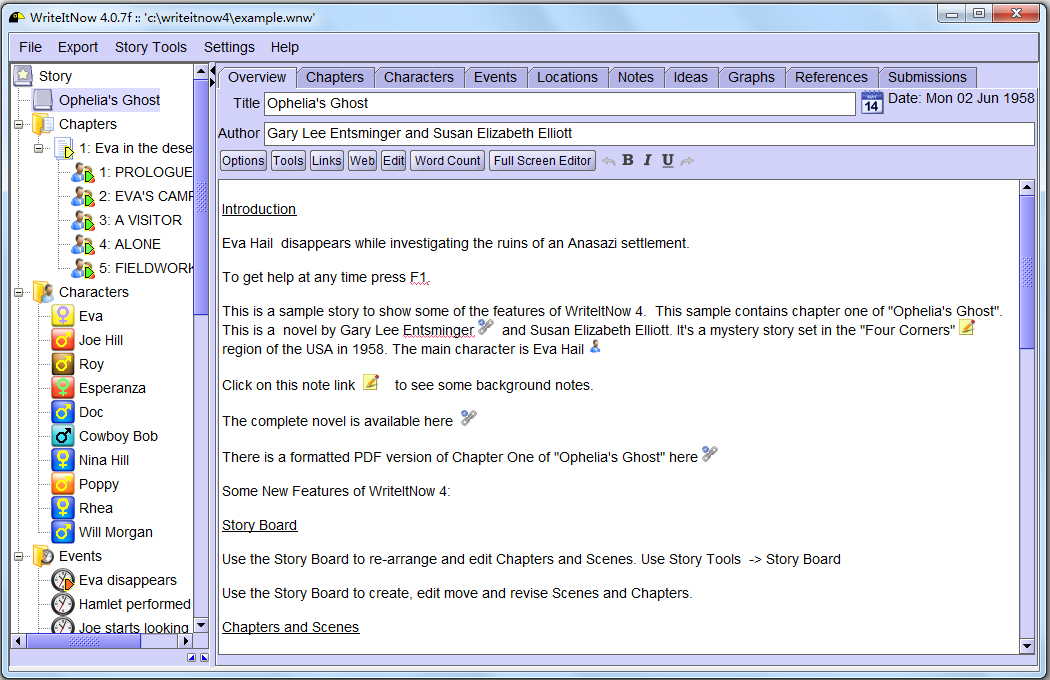Screen dimensions: 1050x680
Task: Collapse the Eva in the desert chapter node
Action: point(38,148)
